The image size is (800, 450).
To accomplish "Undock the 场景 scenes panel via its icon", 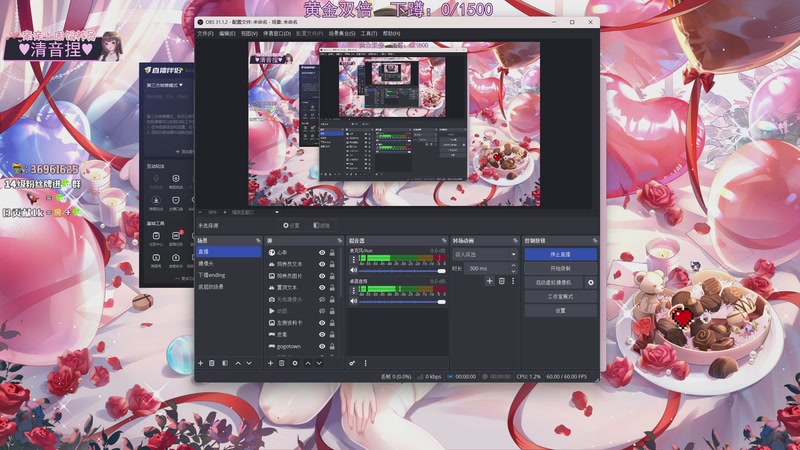I will (258, 240).
